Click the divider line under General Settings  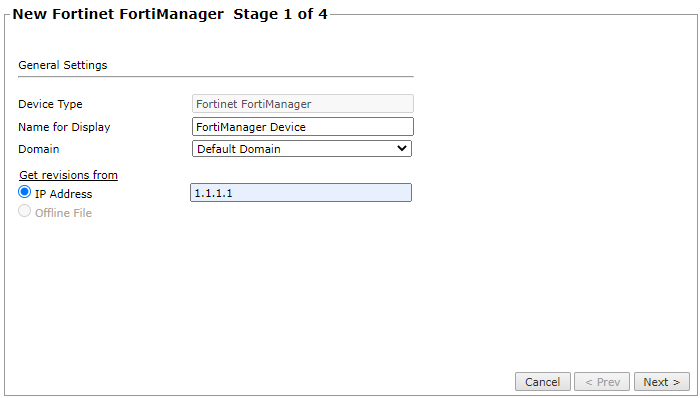(x=216, y=76)
